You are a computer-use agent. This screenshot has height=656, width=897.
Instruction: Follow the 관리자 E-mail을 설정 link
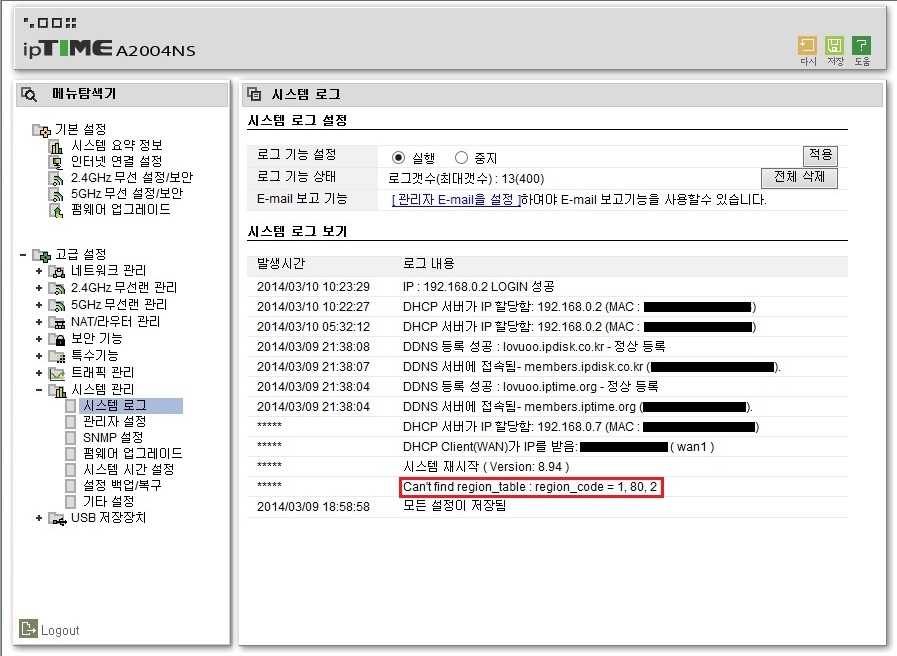click(x=456, y=200)
